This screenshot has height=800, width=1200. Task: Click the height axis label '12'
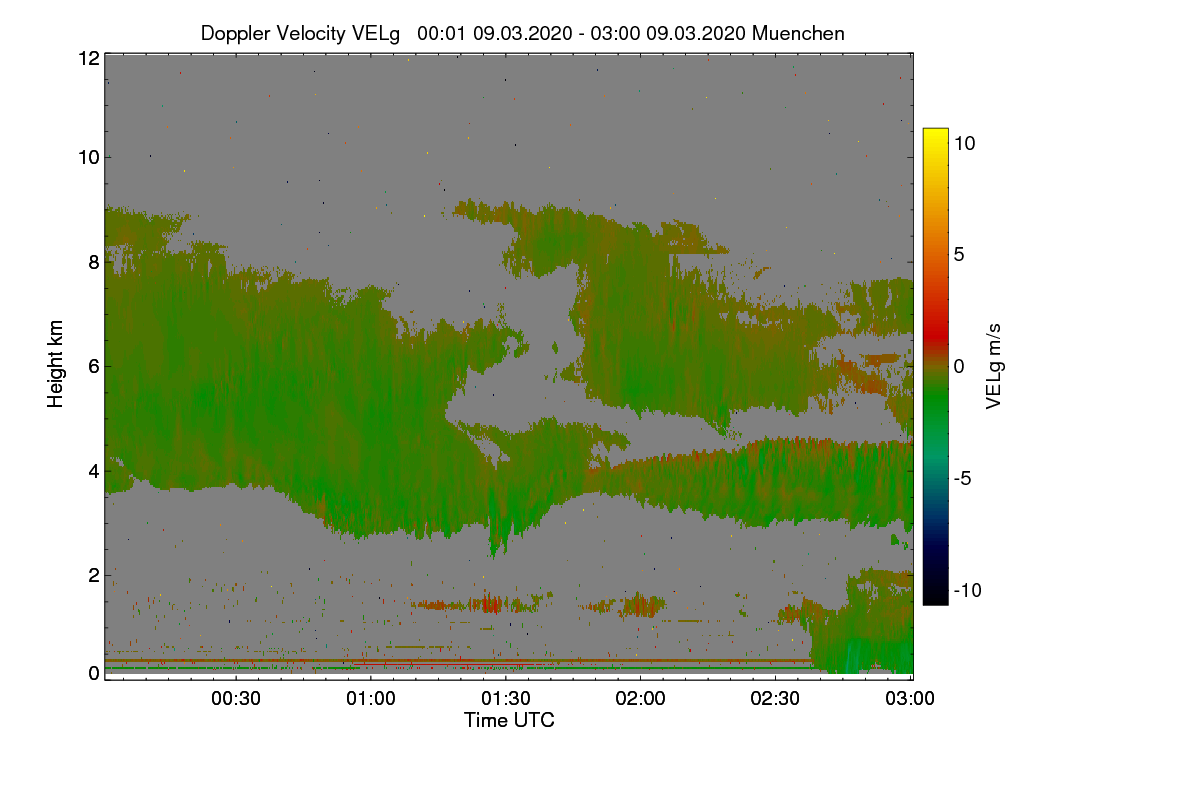[88, 58]
